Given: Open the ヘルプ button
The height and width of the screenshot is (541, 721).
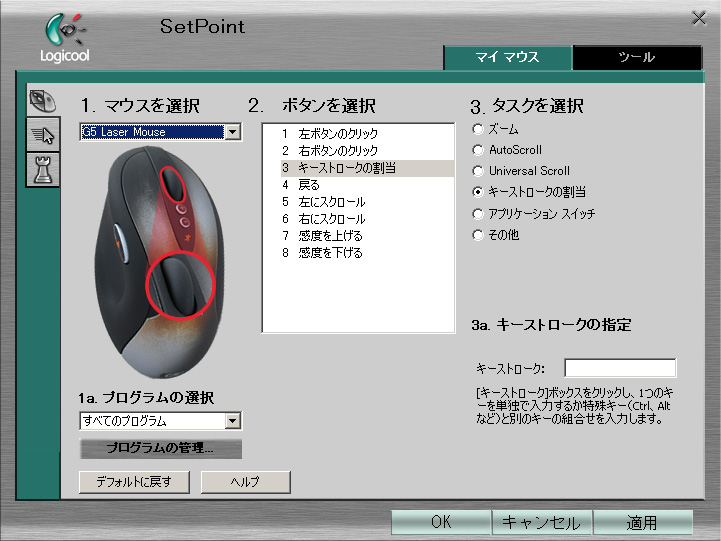Looking at the screenshot, I should (x=246, y=482).
